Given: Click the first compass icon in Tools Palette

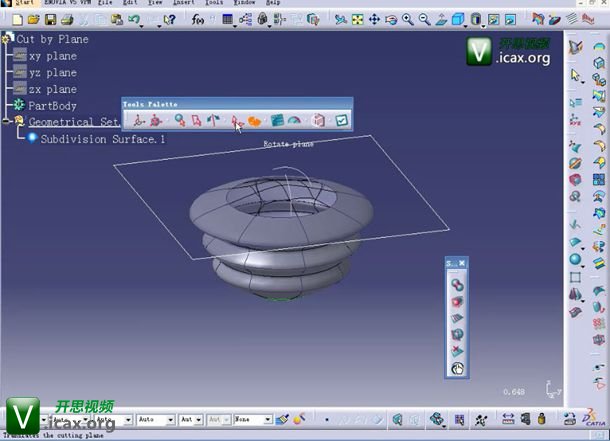Looking at the screenshot, I should point(139,121).
